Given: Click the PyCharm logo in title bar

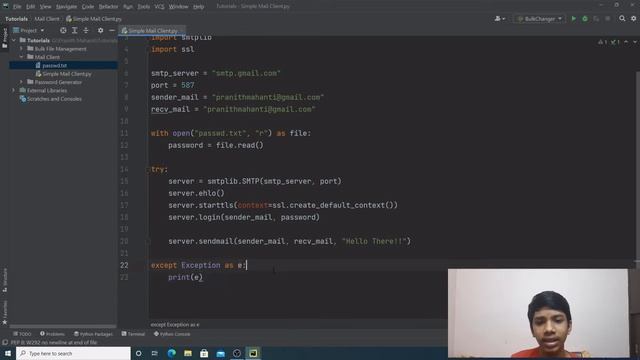Looking at the screenshot, I should pyautogui.click(x=6, y=6).
